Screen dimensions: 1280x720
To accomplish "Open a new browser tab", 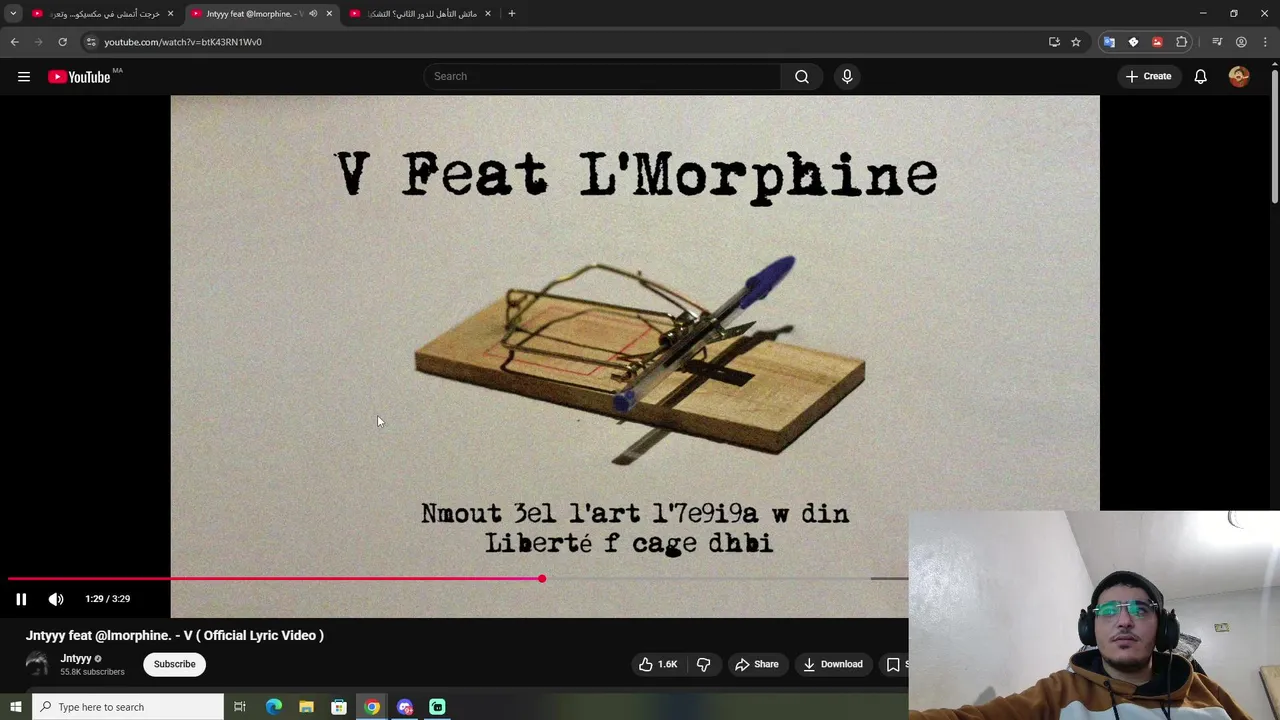I will 512,14.
